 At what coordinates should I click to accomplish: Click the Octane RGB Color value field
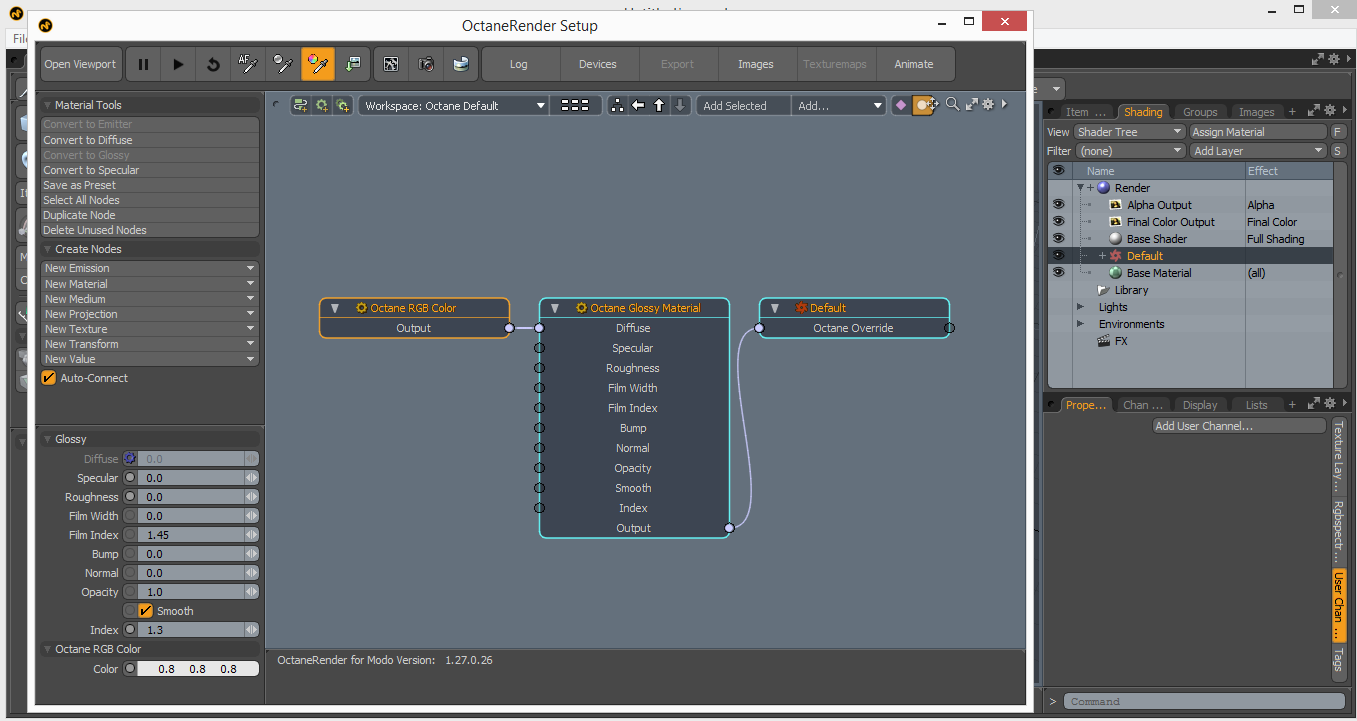(x=198, y=669)
